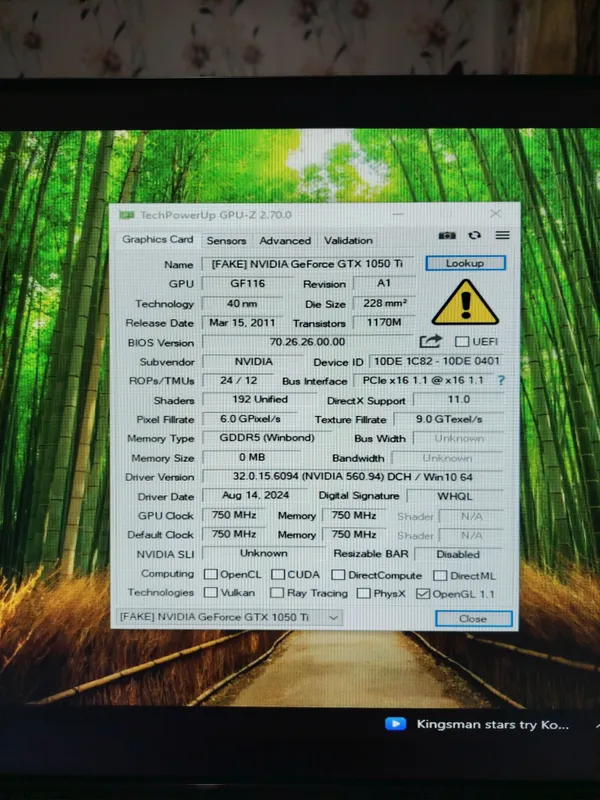Click the GPU field showing GF116
600x800 pixels.
tap(247, 284)
